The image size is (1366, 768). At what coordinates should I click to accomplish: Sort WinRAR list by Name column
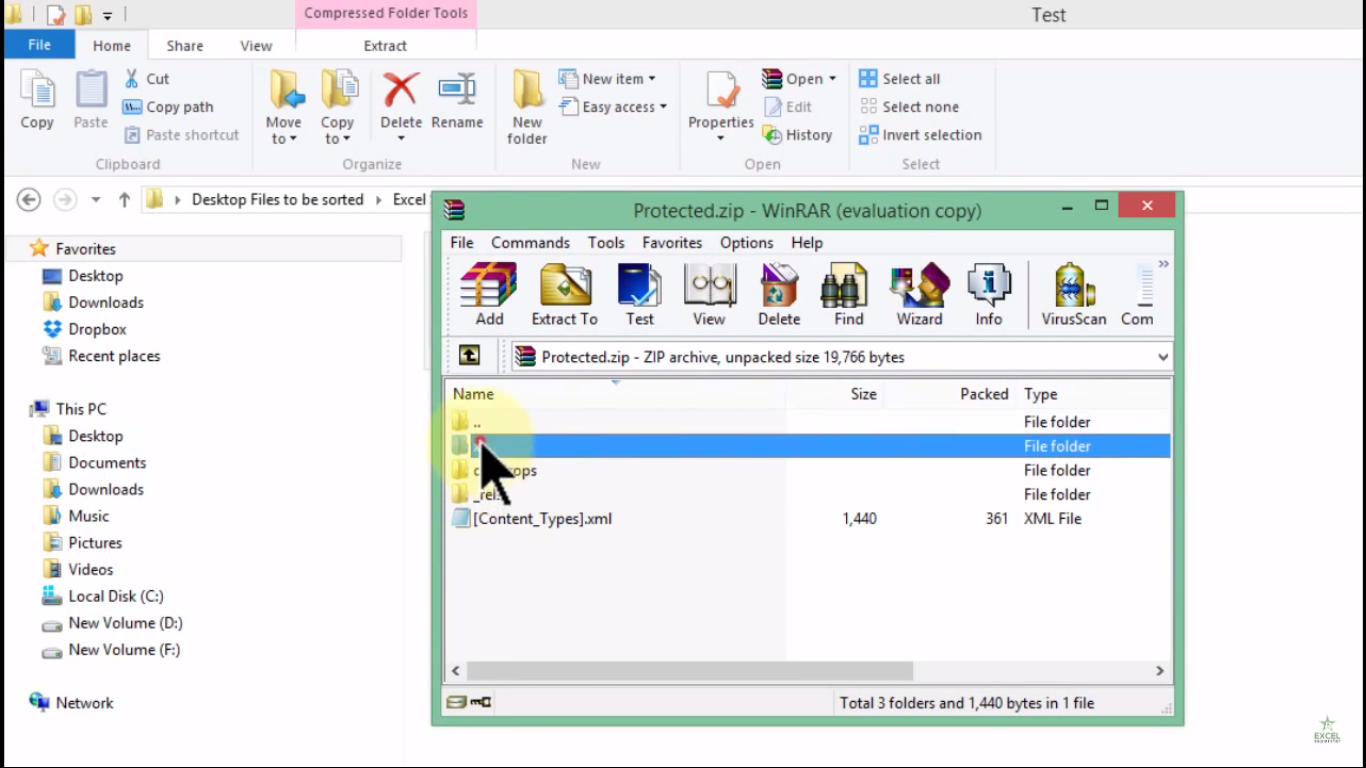click(x=615, y=394)
